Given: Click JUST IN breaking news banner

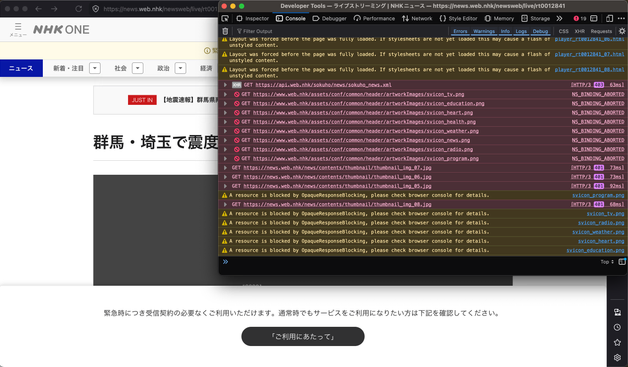Looking at the screenshot, I should tap(142, 100).
